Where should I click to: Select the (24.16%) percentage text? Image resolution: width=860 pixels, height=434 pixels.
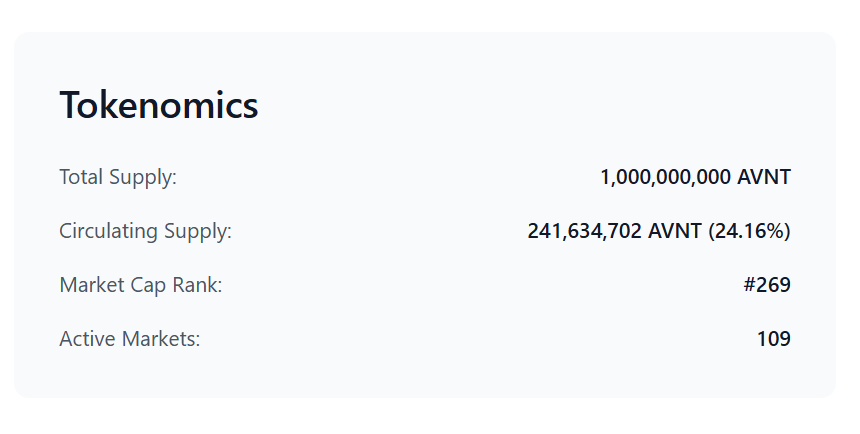coord(749,231)
